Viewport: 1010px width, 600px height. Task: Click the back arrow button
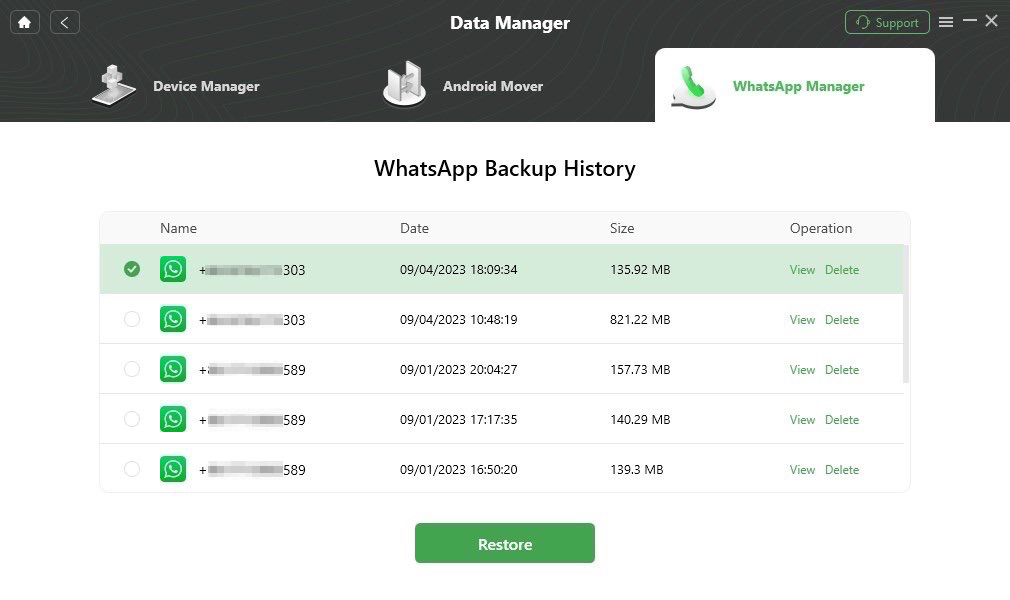pyautogui.click(x=64, y=23)
